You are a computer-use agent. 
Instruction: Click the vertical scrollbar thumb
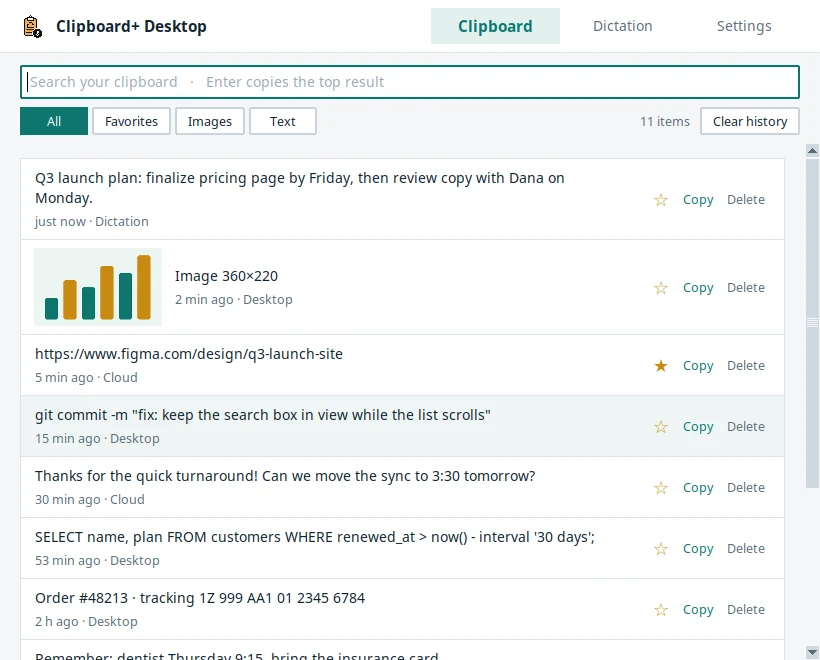(x=812, y=323)
